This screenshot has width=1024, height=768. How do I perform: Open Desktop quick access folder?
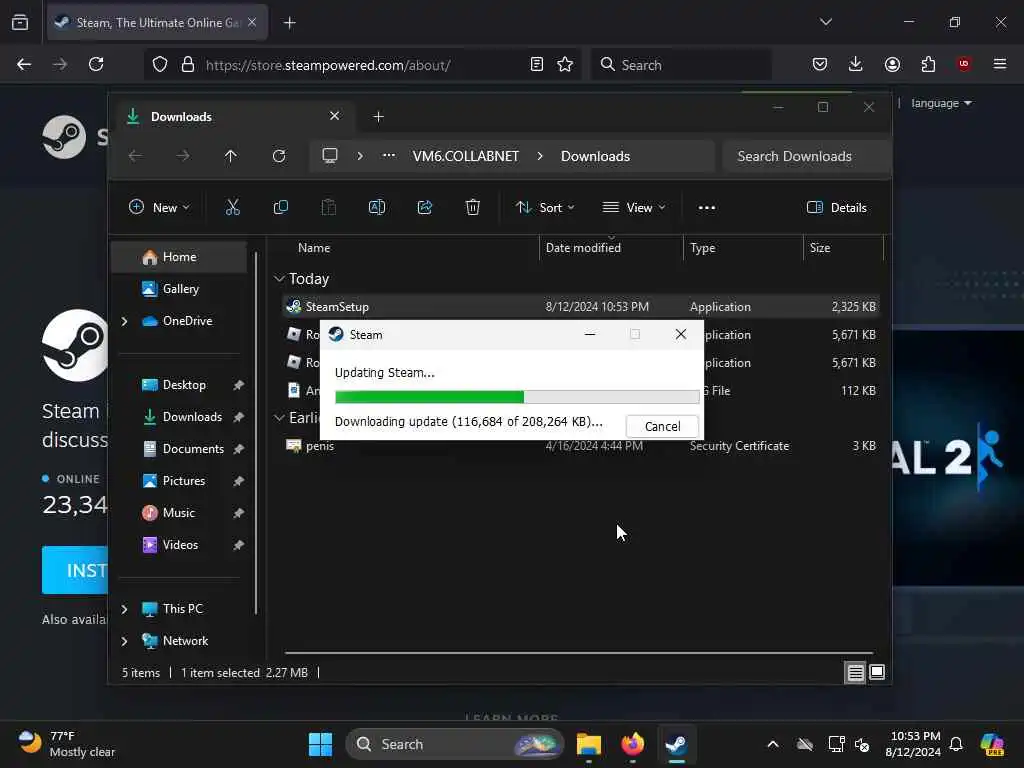183,385
